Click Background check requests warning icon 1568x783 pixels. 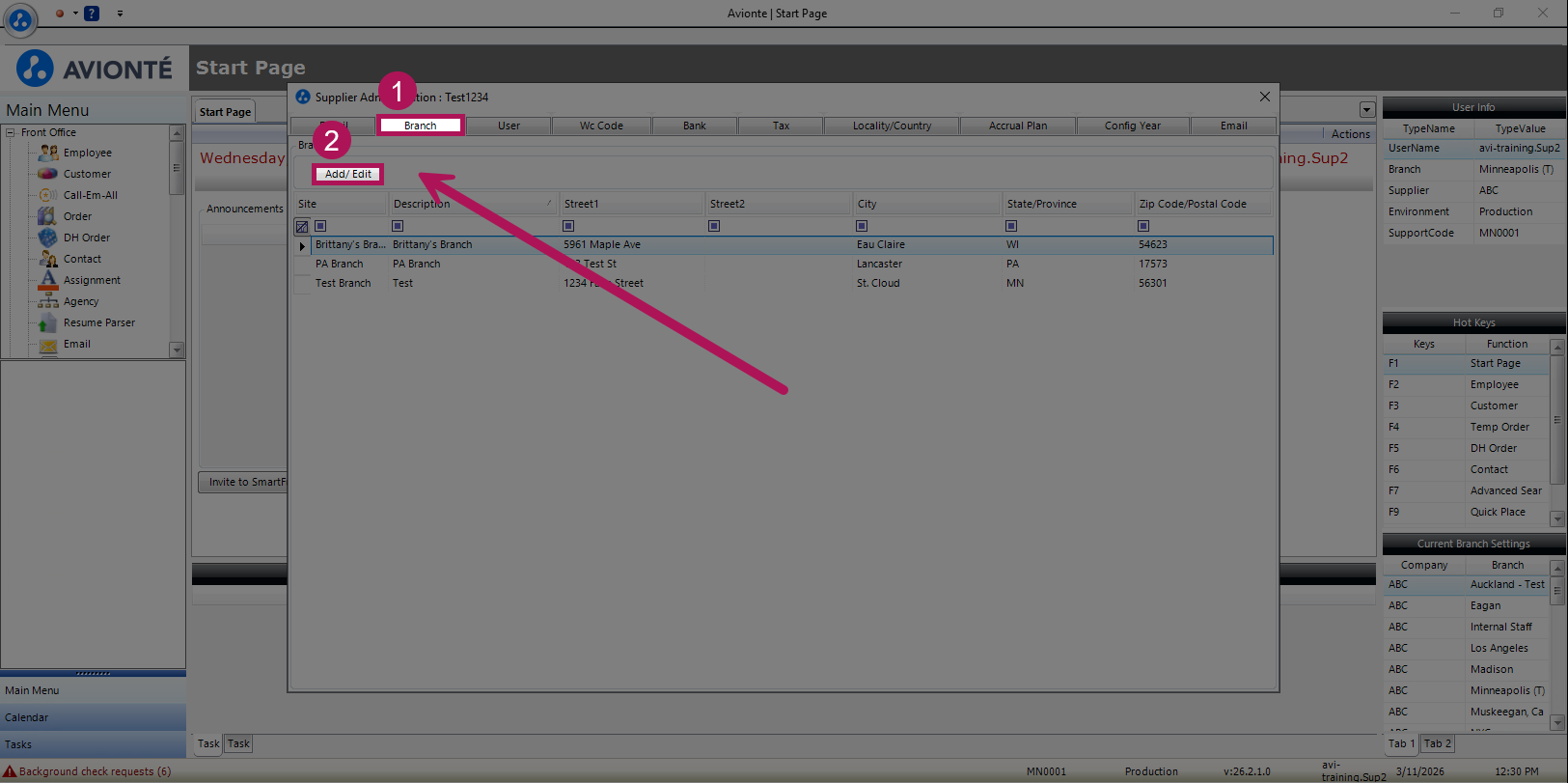(10, 771)
